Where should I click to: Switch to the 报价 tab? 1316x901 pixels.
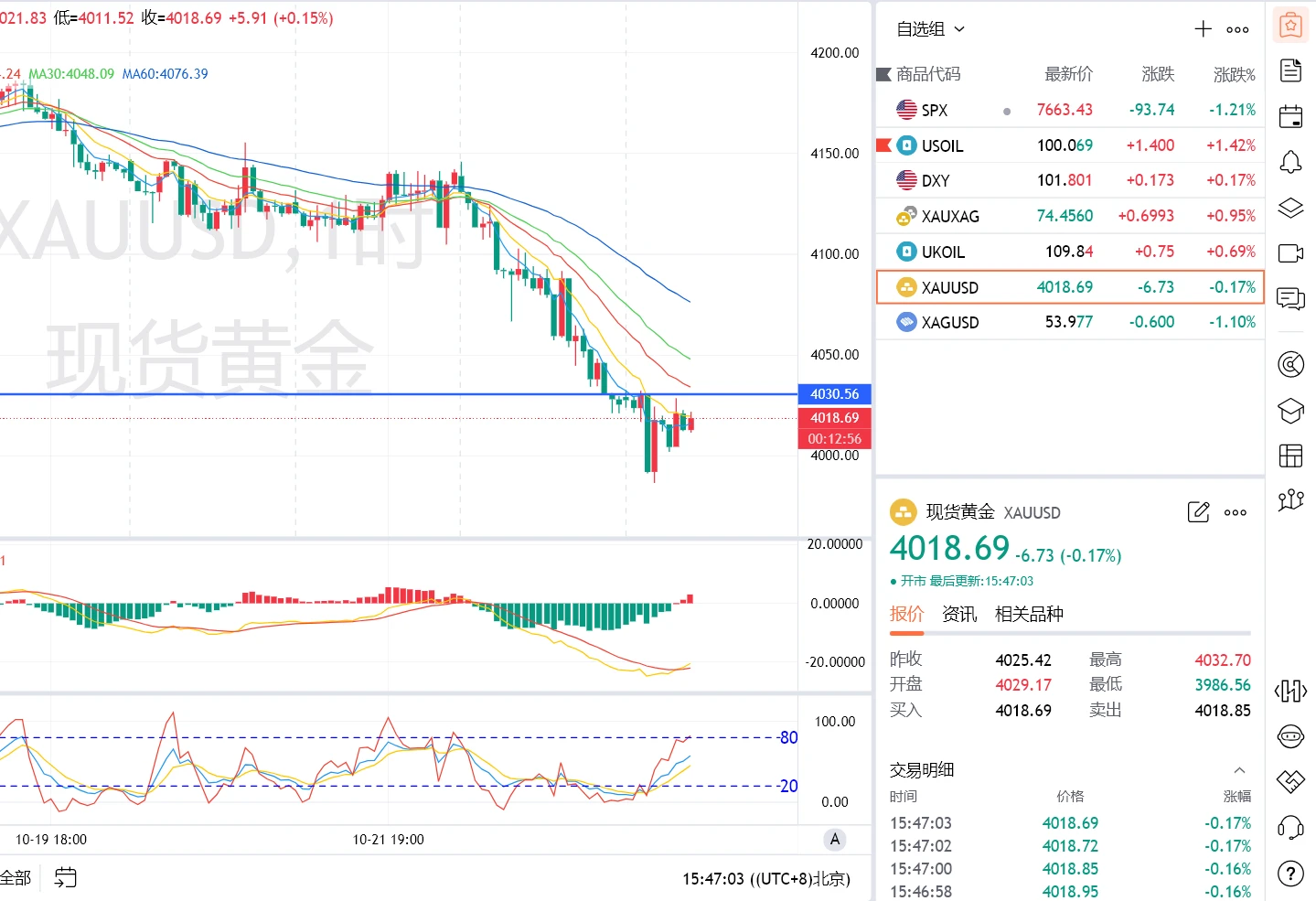(906, 614)
